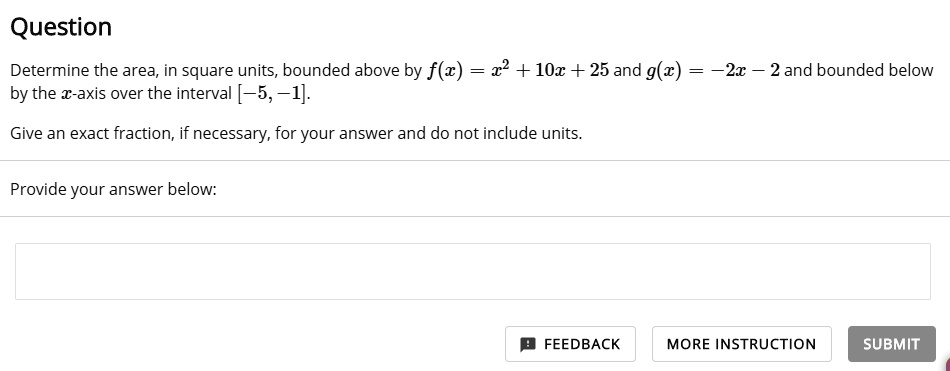The width and height of the screenshot is (950, 371).
Task: Click the "and bounded below" phrase
Action: coord(859,71)
